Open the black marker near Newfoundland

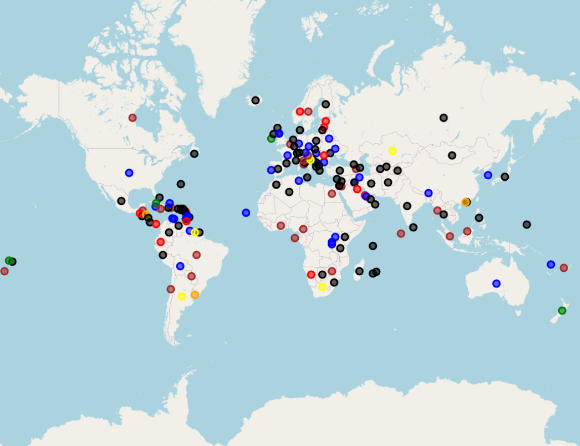(194, 153)
